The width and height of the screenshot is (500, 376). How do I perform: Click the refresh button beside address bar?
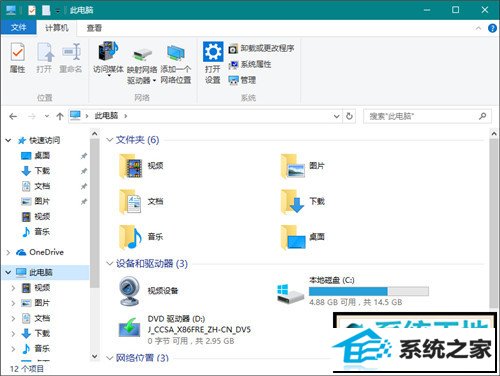[349, 116]
